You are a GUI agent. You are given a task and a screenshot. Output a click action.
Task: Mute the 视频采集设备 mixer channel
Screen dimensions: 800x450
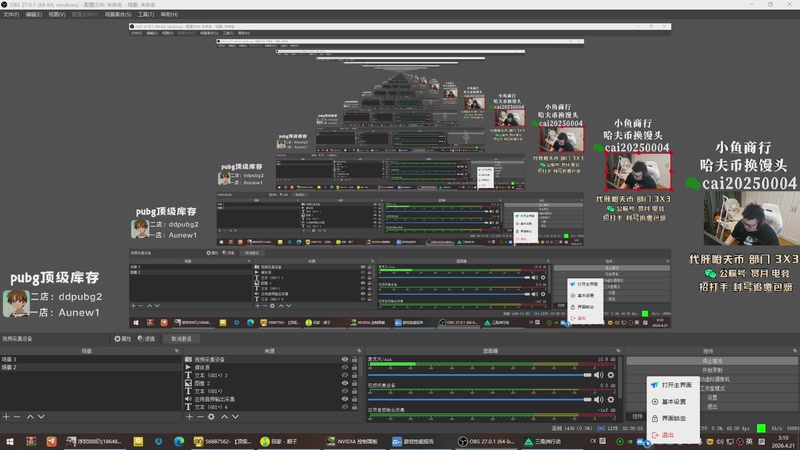coord(598,399)
